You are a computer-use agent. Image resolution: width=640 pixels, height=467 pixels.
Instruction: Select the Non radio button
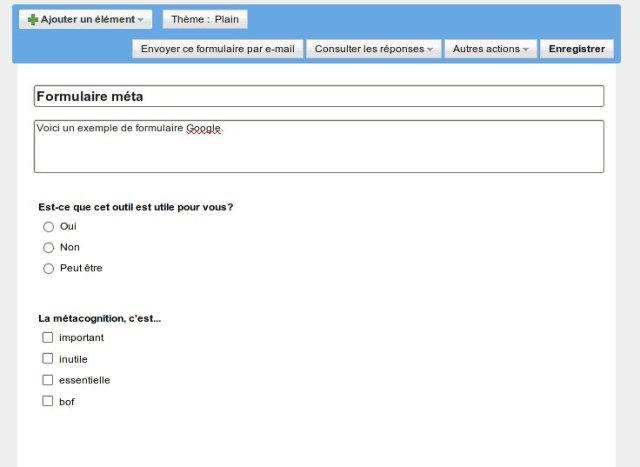(49, 247)
